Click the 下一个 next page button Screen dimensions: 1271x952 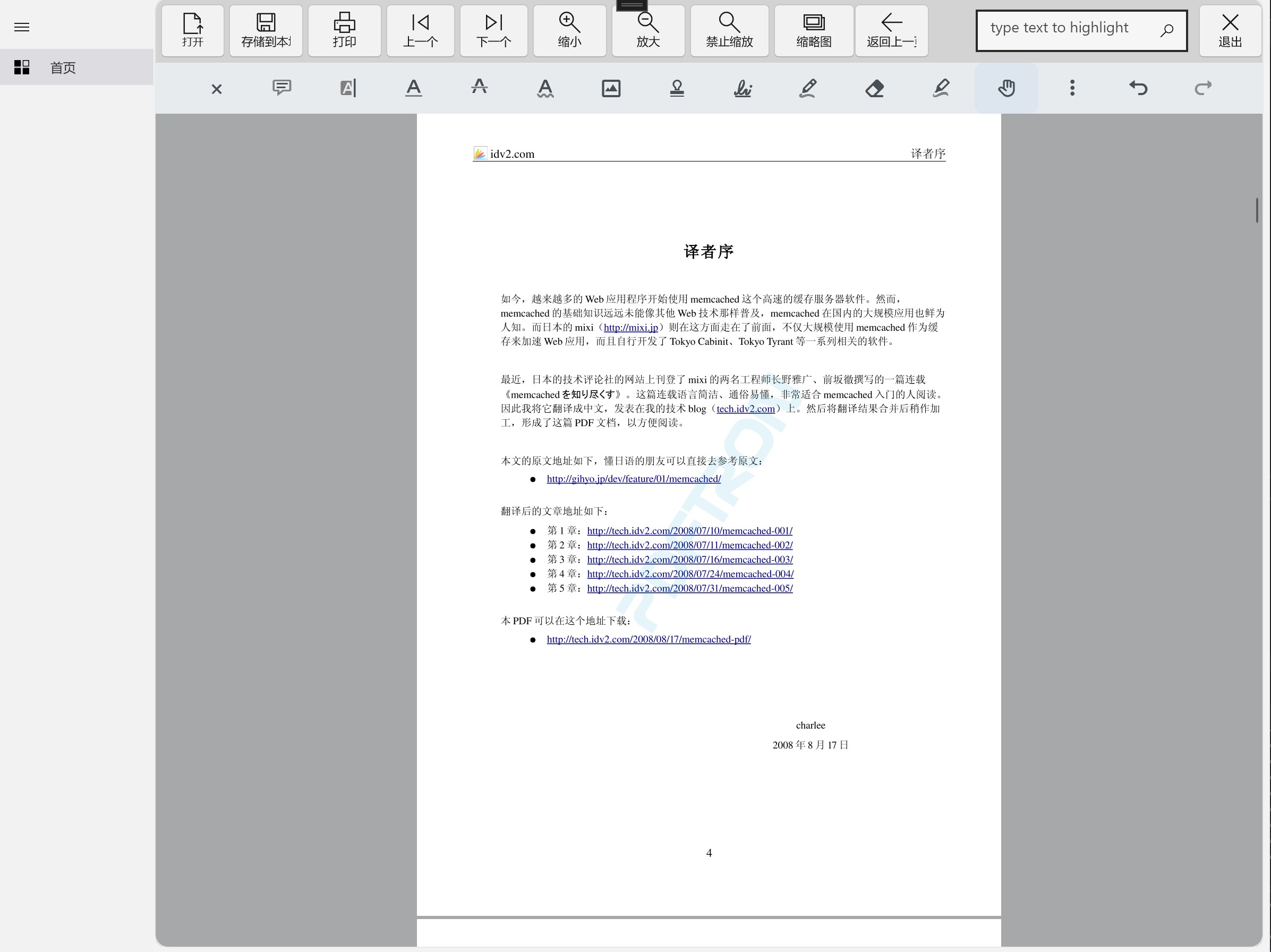pyautogui.click(x=493, y=31)
